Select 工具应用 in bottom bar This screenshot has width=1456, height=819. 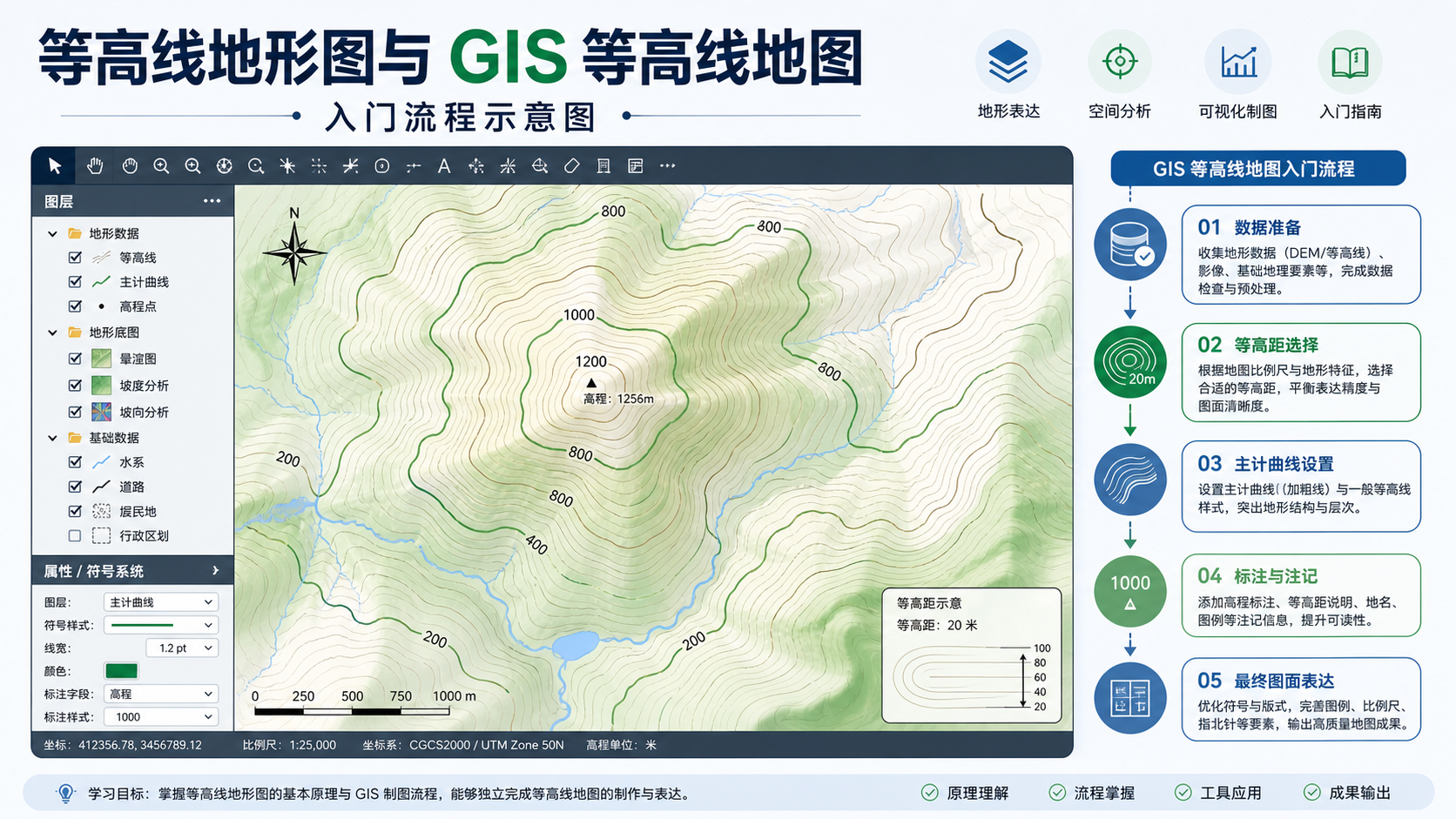click(1218, 793)
